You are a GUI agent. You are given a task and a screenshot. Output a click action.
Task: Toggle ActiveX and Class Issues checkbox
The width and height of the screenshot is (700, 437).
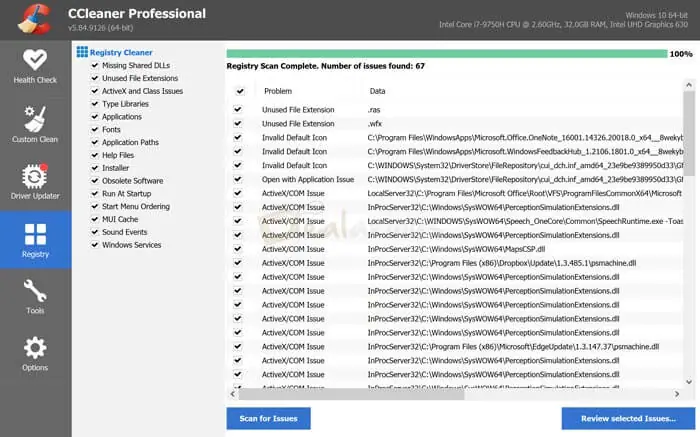tap(95, 91)
